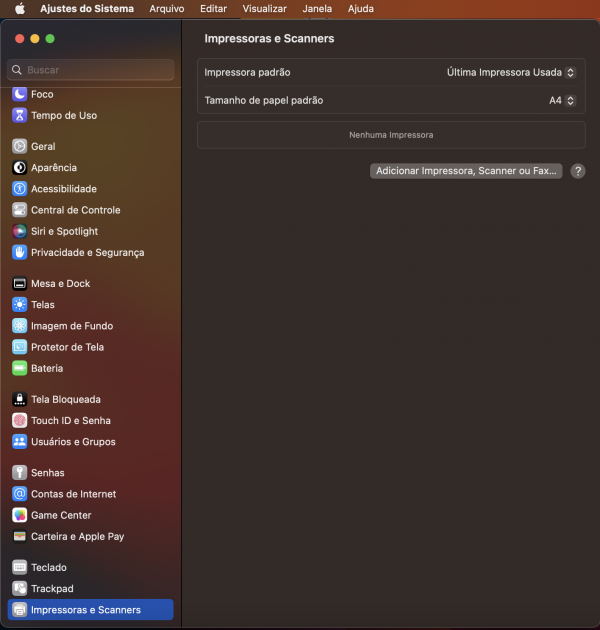This screenshot has width=600, height=630.
Task: Click the Senhas key icon
Action: tap(19, 473)
